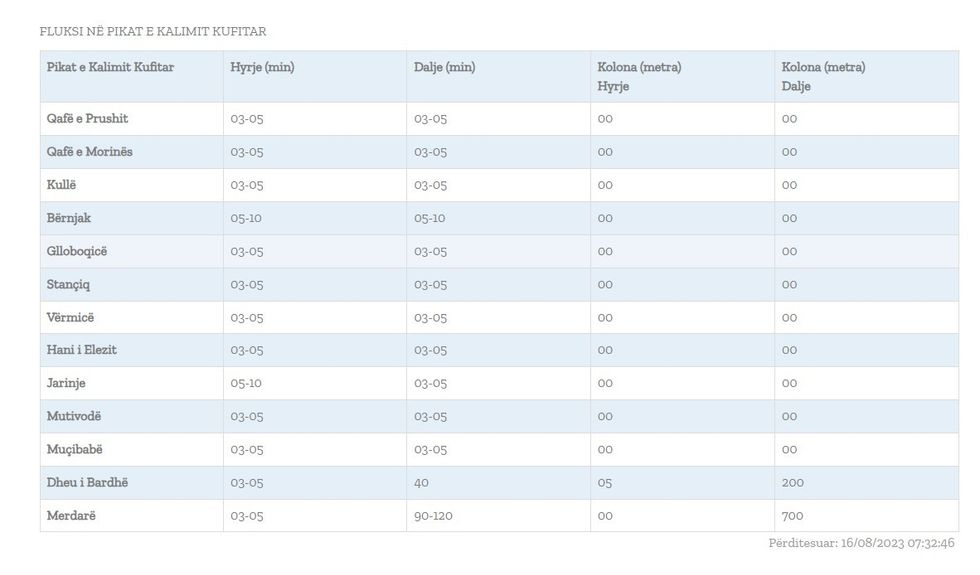The width and height of the screenshot is (980, 575).
Task: Click the Pikat e Kalimit Kufitar header
Action: pos(111,68)
